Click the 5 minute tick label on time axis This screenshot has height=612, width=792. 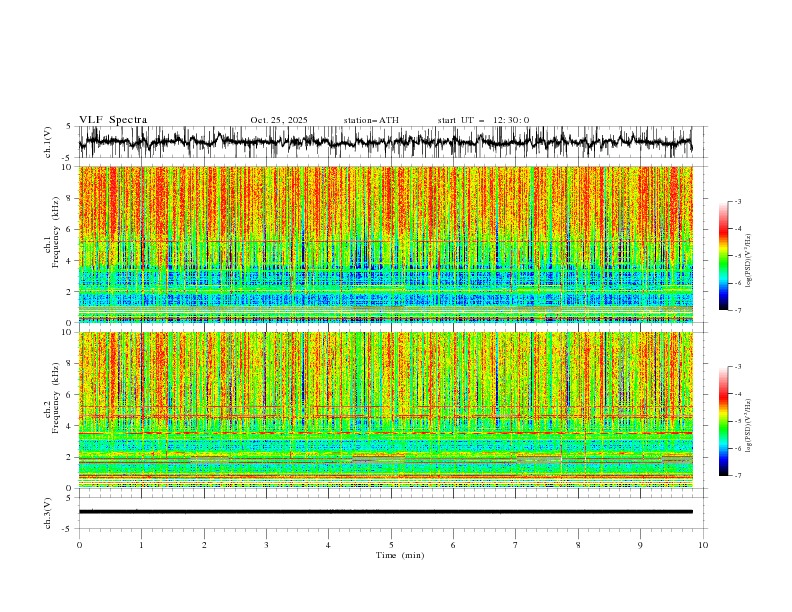click(391, 545)
